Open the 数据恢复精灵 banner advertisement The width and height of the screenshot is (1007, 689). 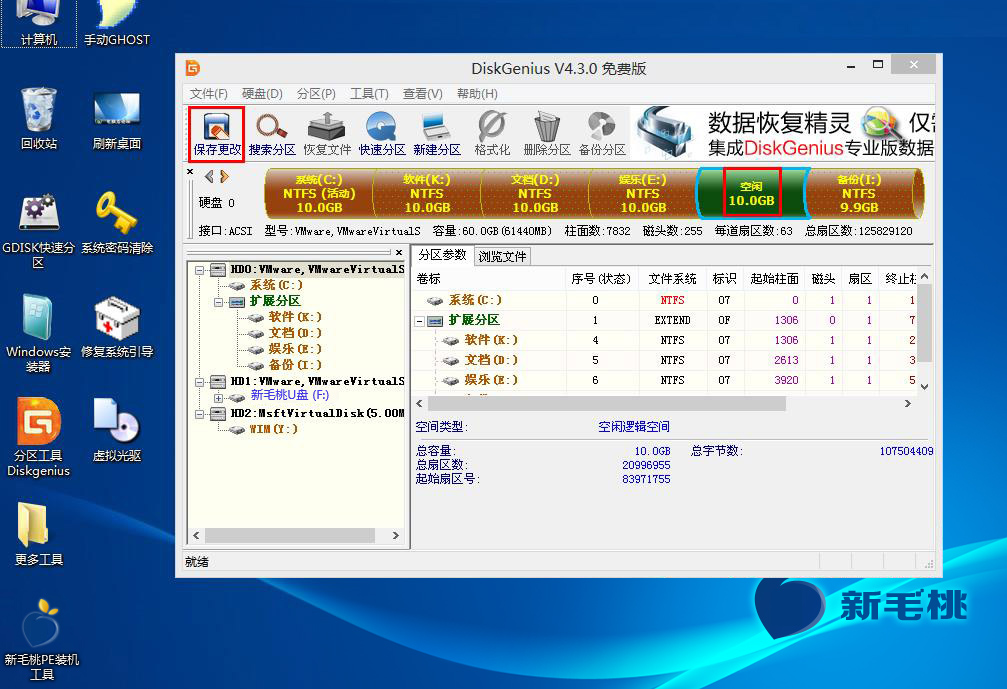[x=783, y=134]
